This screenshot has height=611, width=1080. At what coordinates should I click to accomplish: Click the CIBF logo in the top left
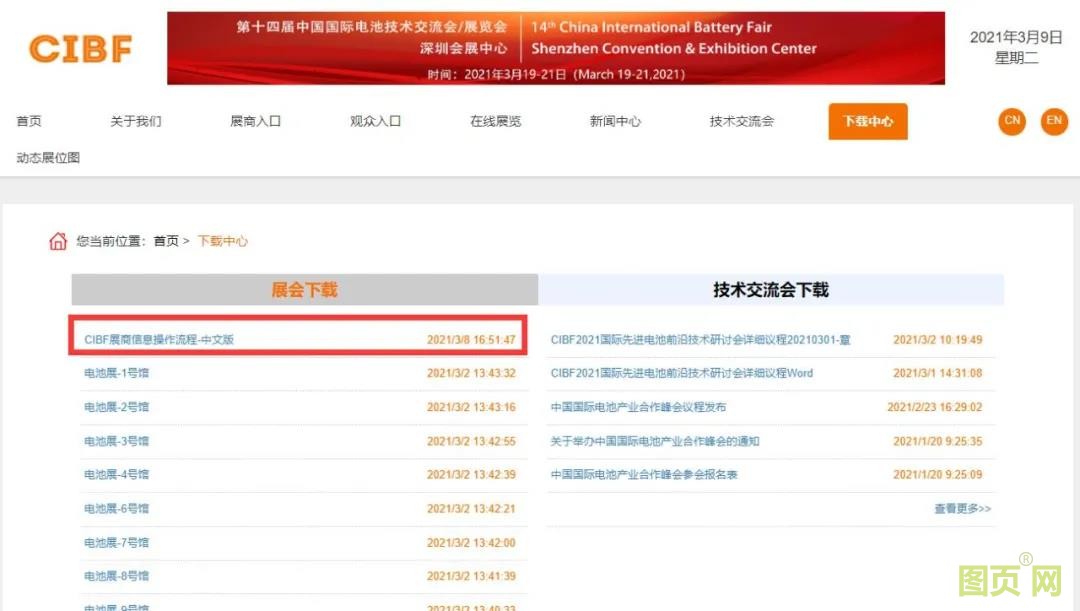point(80,47)
